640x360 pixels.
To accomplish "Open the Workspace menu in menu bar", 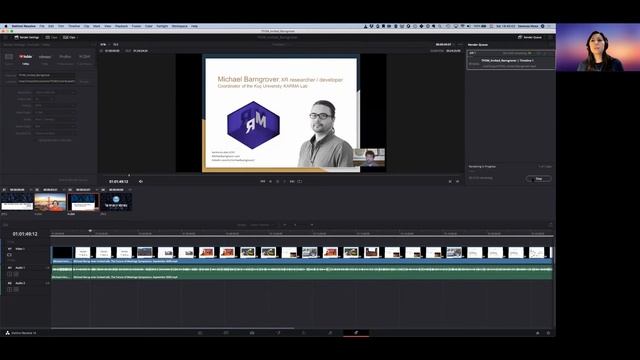I will click(179, 26).
